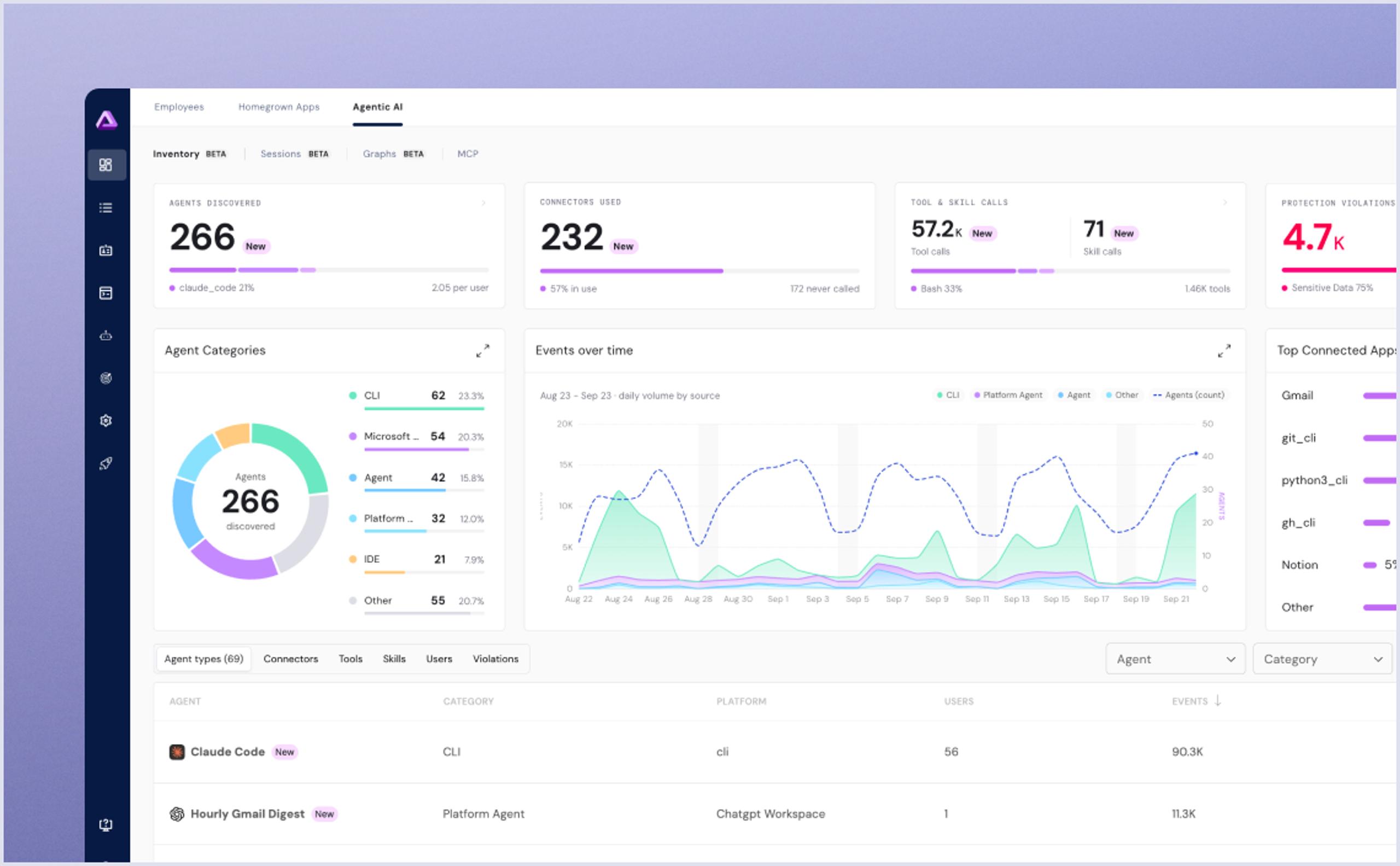The height and width of the screenshot is (866, 1400).
Task: Open the help monitor icon in sidebar
Action: [106, 825]
